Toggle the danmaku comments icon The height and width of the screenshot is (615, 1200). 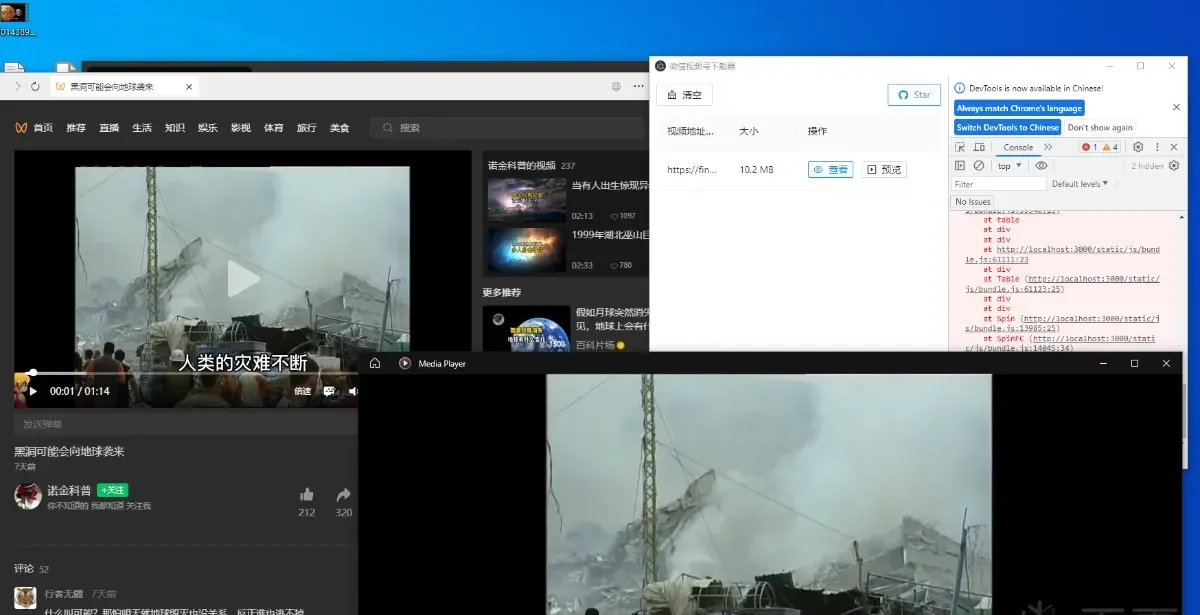pos(329,391)
